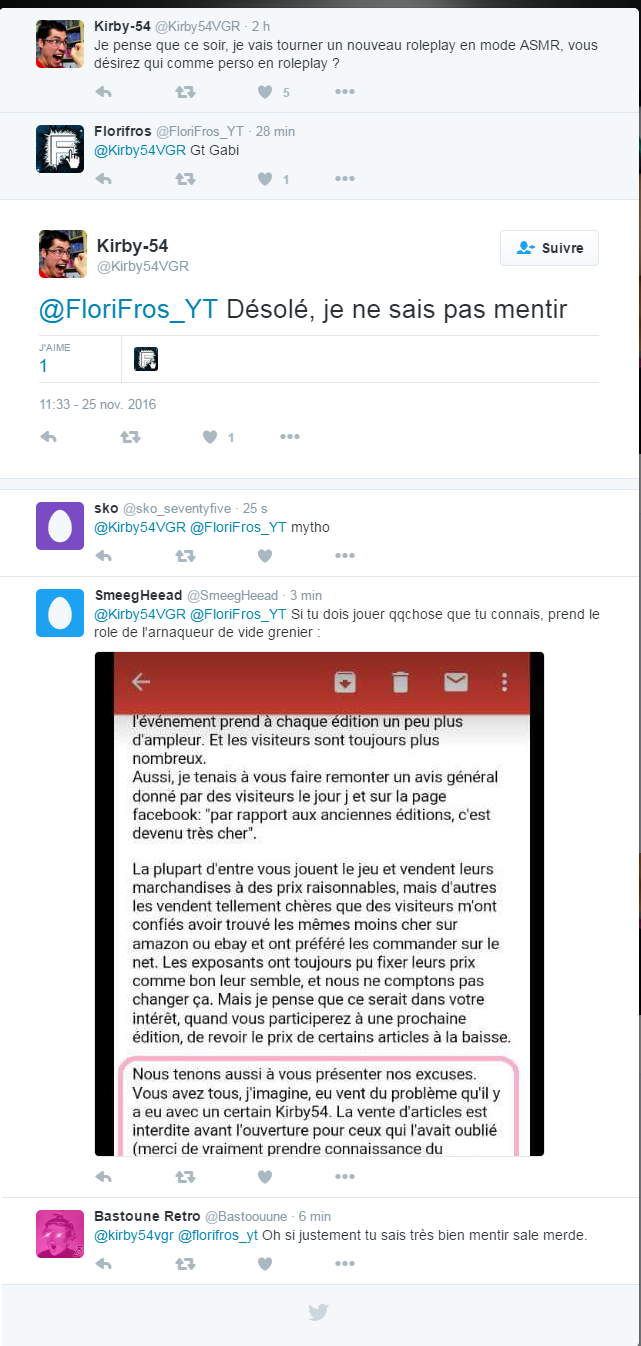This screenshot has height=1346, width=641.
Task: Follow Kirby-54 with the Suivre button
Action: 549,248
